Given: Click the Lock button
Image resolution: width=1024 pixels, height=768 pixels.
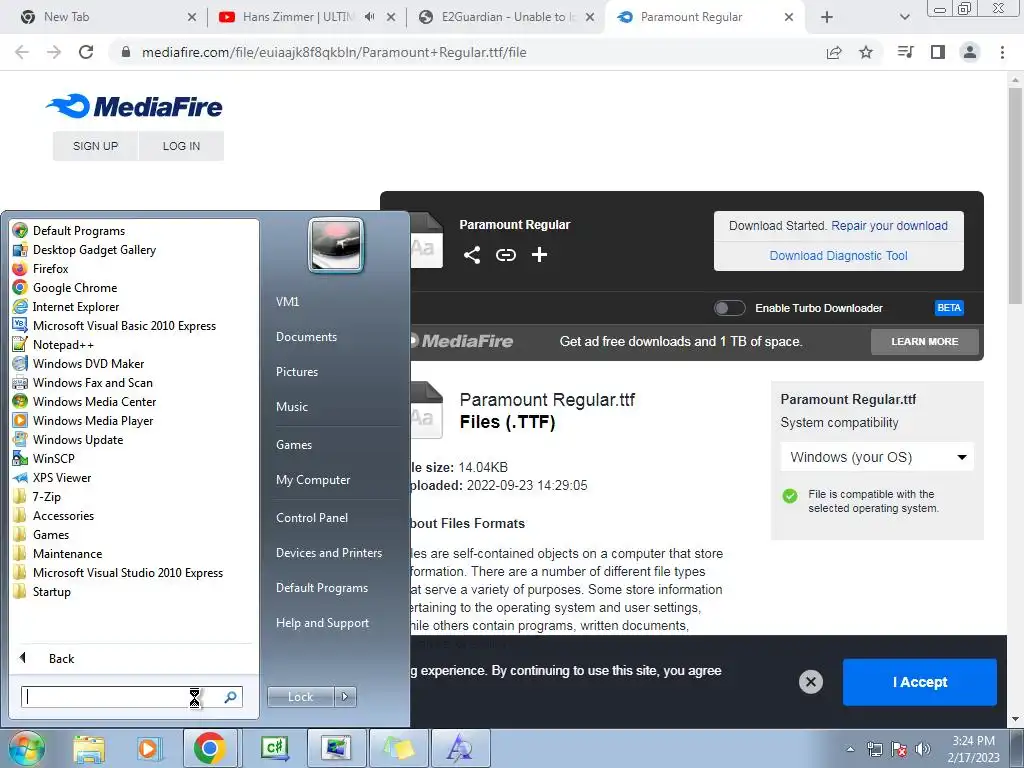Looking at the screenshot, I should tap(300, 697).
